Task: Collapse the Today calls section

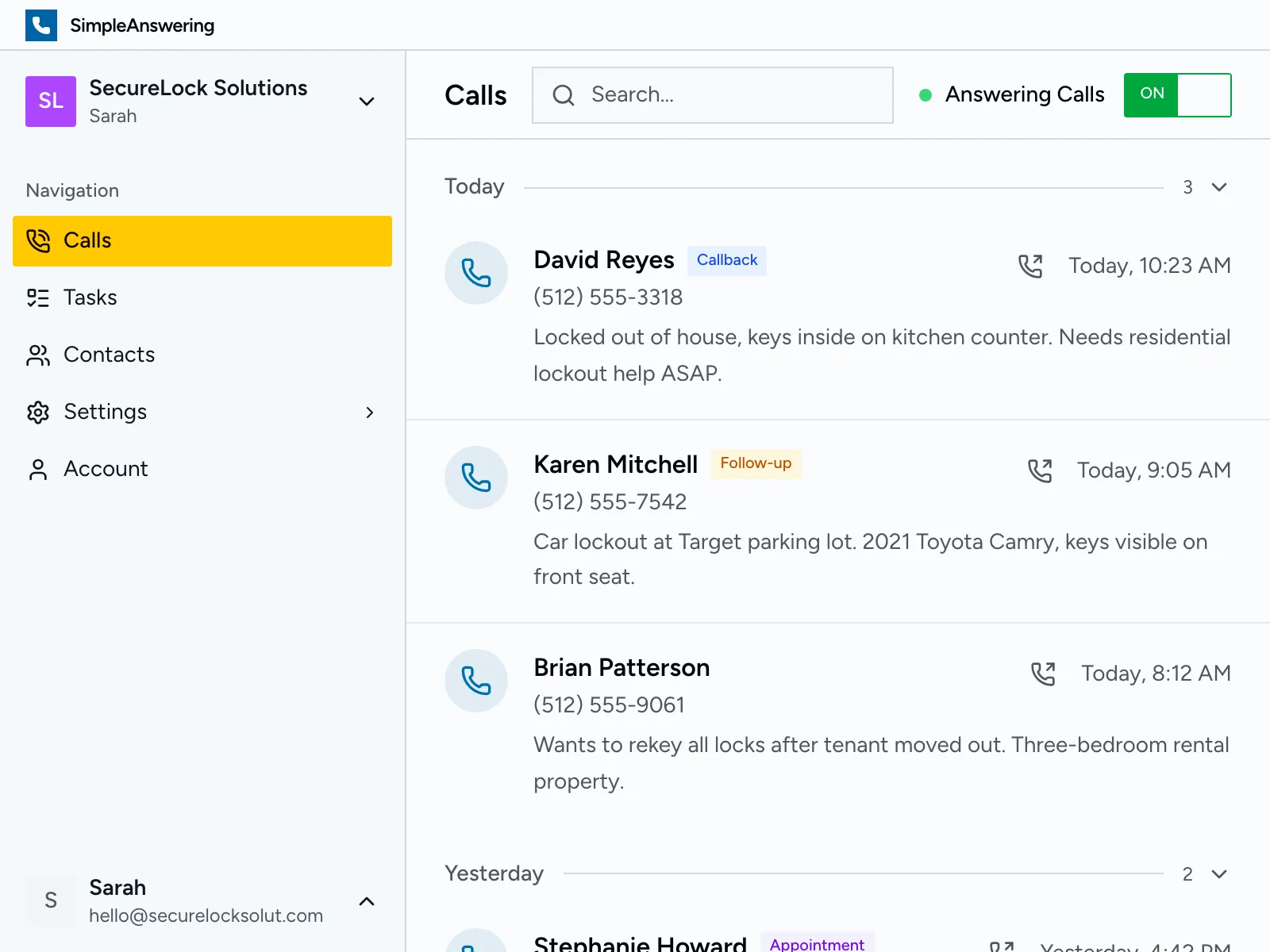Action: [x=1218, y=187]
